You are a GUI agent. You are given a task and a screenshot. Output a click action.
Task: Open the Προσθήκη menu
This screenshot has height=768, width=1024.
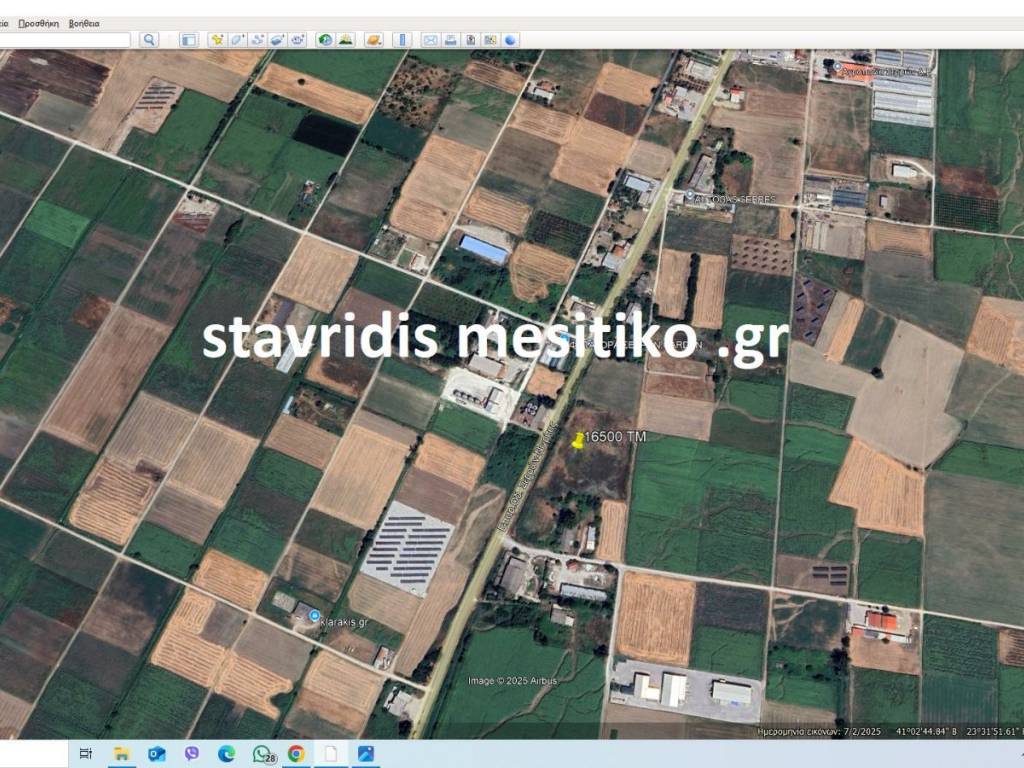tap(39, 23)
